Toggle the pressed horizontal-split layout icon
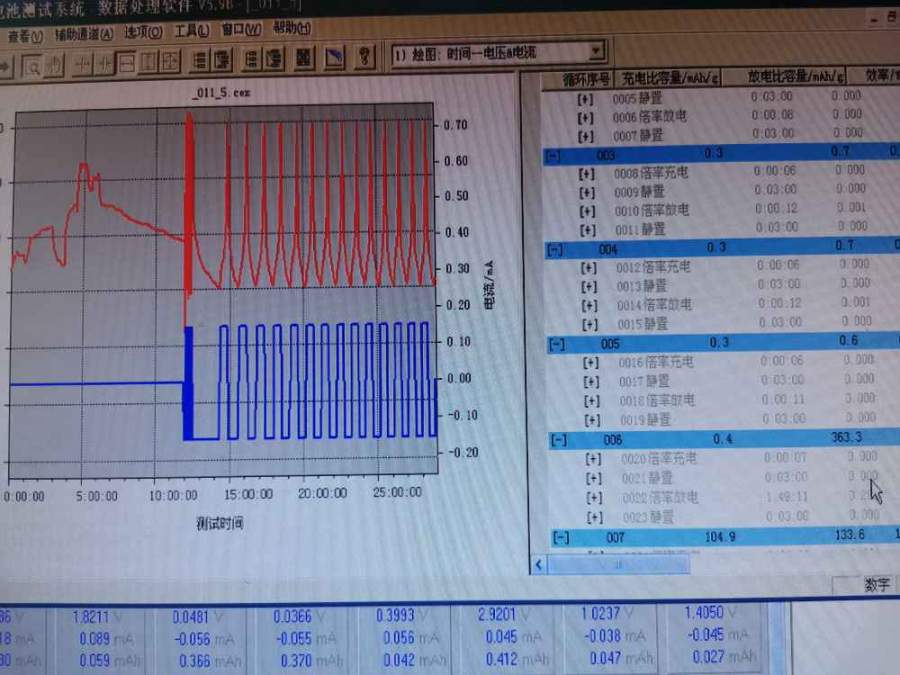Image resolution: width=900 pixels, height=675 pixels. (x=127, y=62)
